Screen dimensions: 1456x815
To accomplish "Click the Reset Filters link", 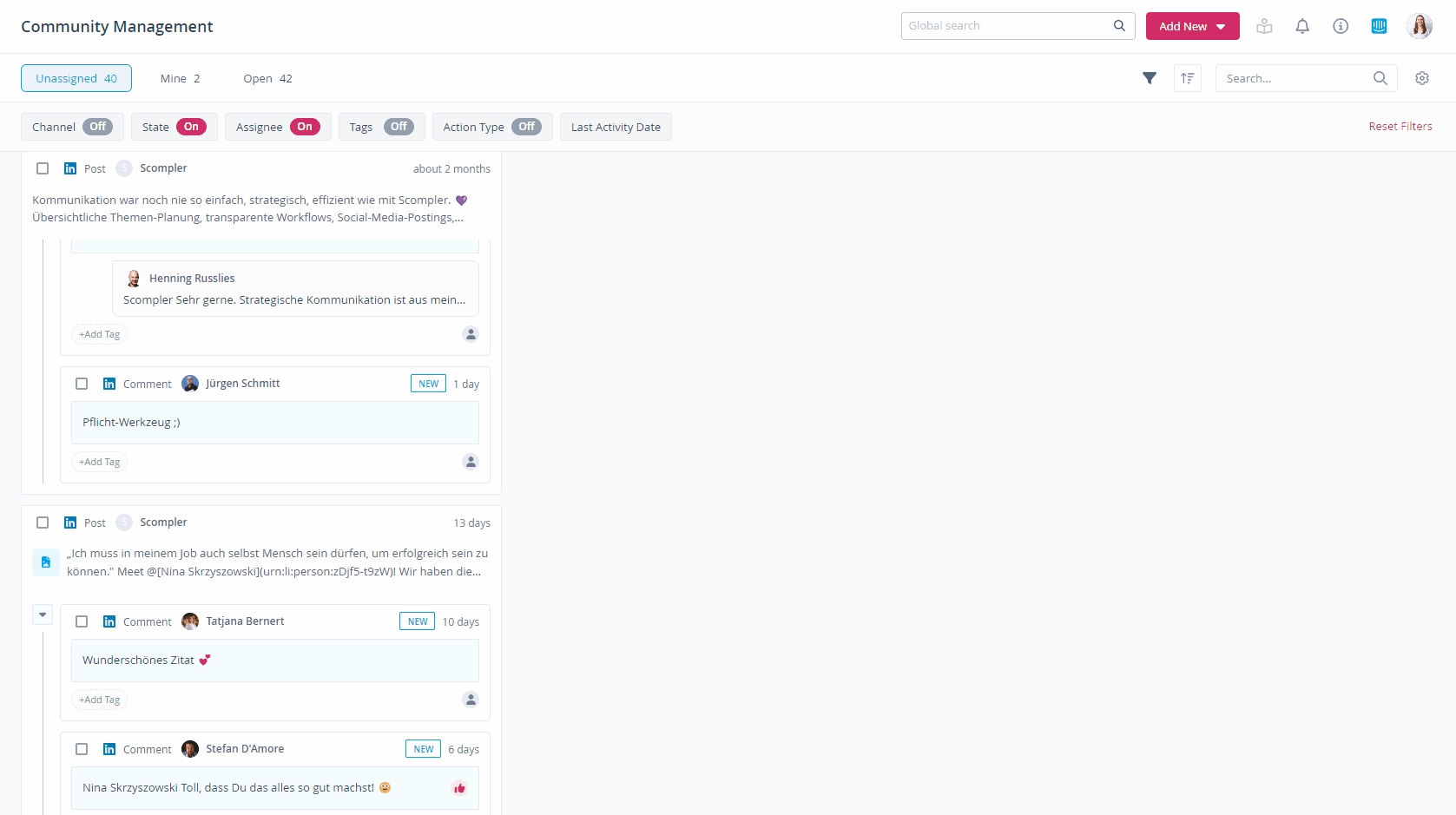I will tap(1400, 127).
